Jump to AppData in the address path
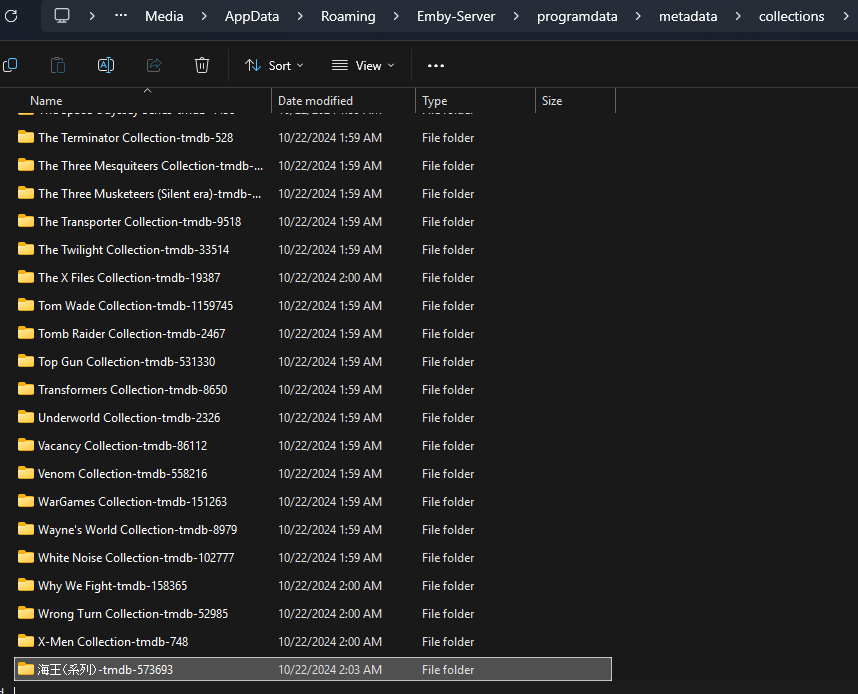 (x=252, y=16)
